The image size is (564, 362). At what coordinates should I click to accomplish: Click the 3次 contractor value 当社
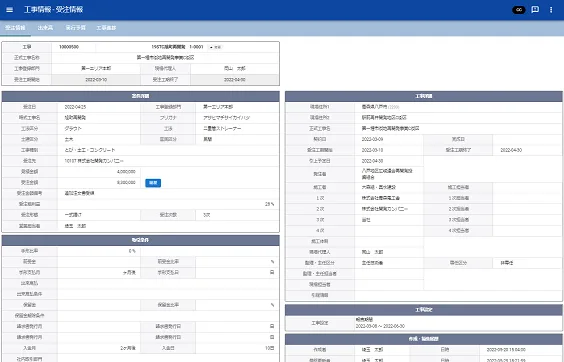pyautogui.click(x=366, y=220)
